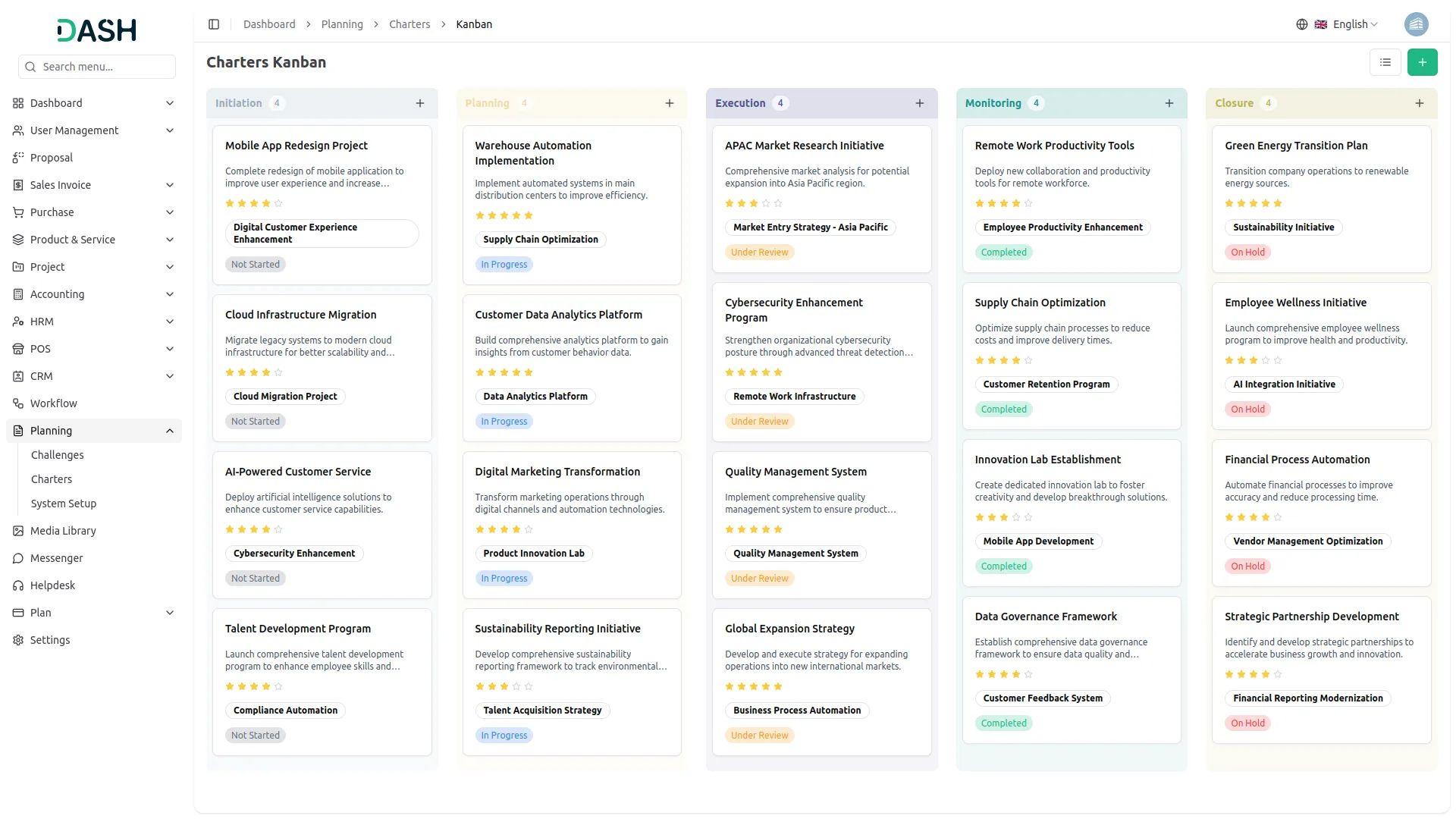Open the user avatar menu
Screen dimensions: 1456x819
(1416, 24)
